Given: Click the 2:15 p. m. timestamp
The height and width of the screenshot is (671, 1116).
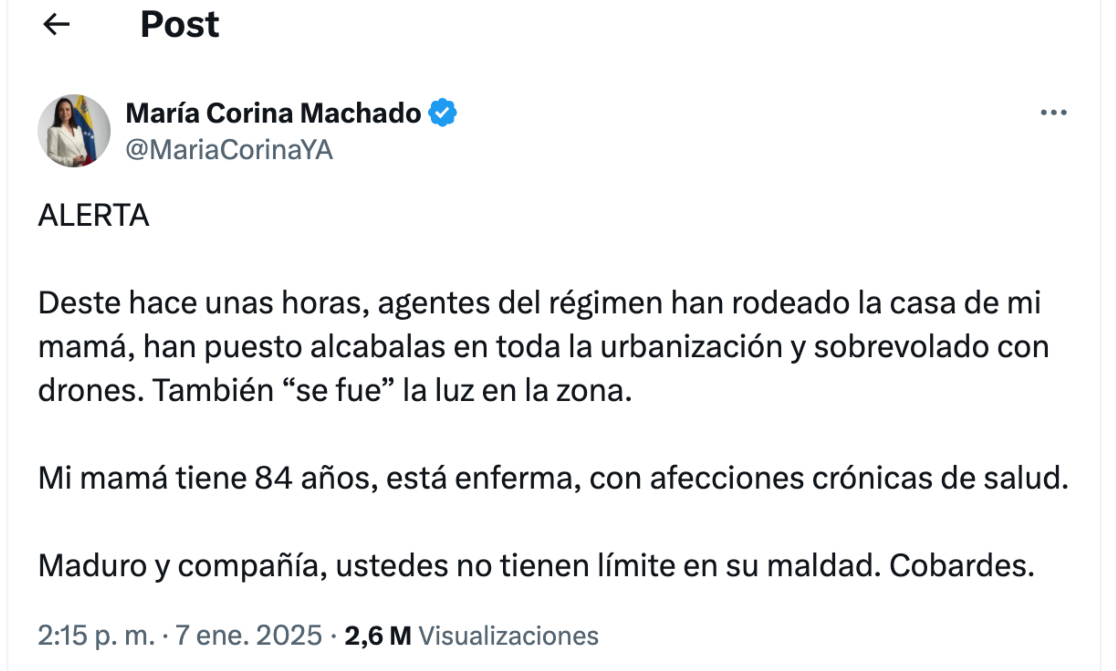Looking at the screenshot, I should click(96, 635).
